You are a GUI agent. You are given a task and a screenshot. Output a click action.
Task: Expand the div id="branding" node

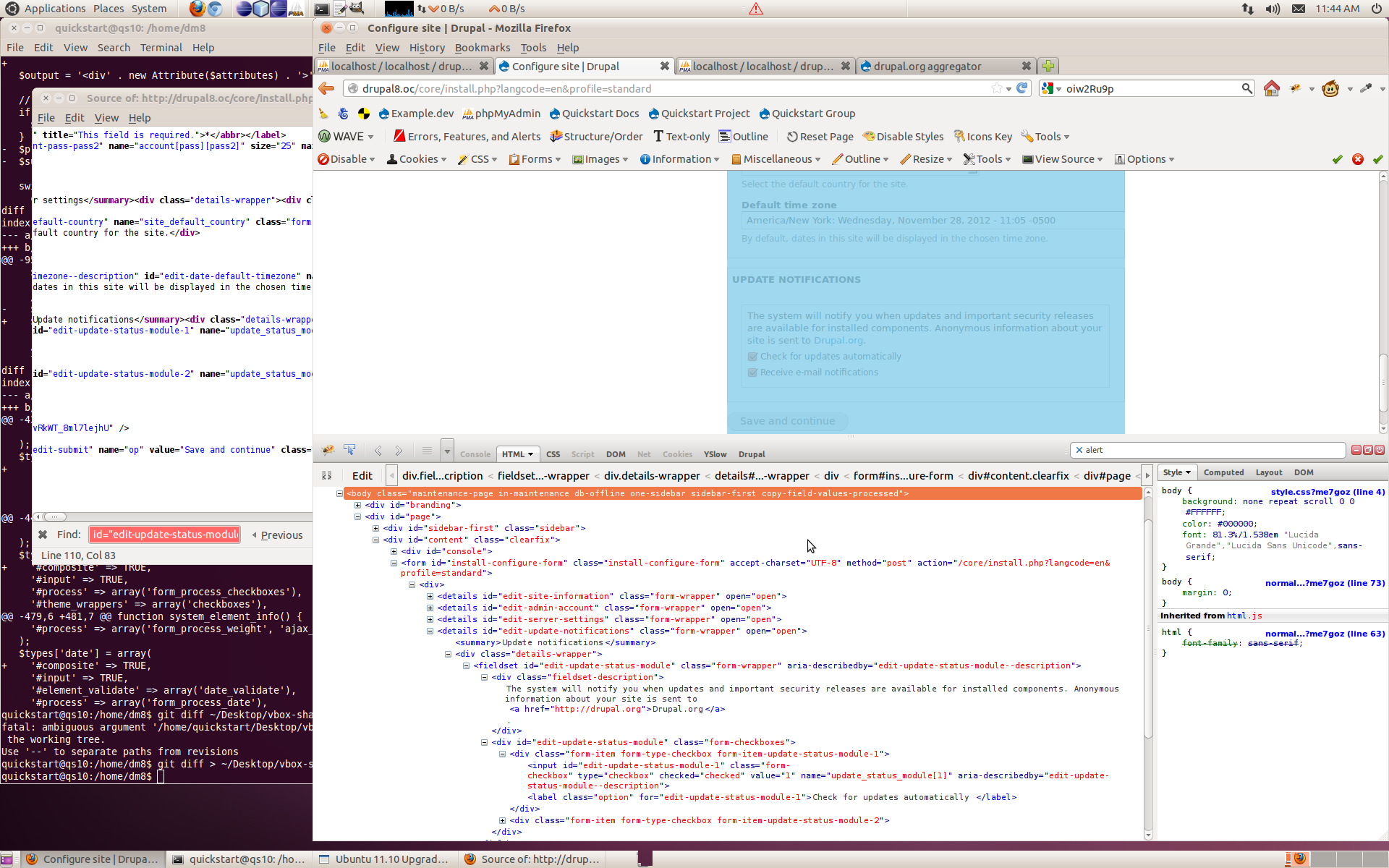coord(357,505)
